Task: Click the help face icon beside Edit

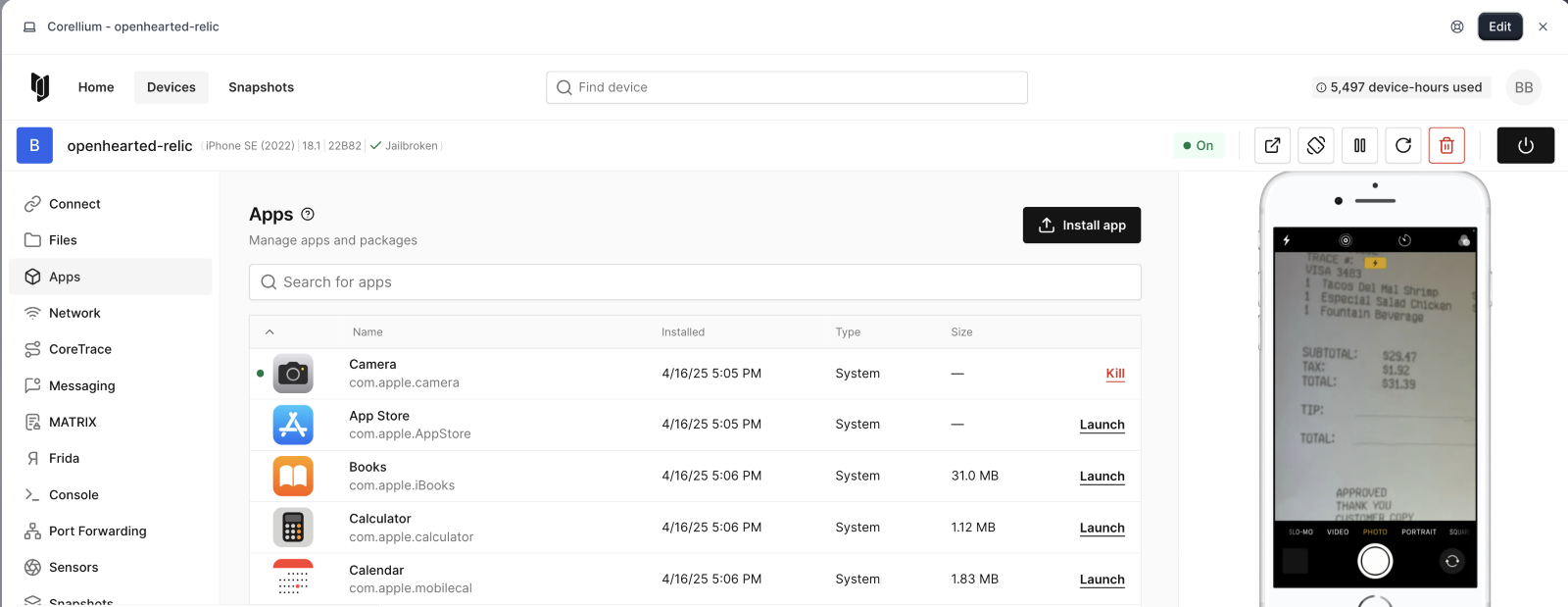Action: point(1457,26)
